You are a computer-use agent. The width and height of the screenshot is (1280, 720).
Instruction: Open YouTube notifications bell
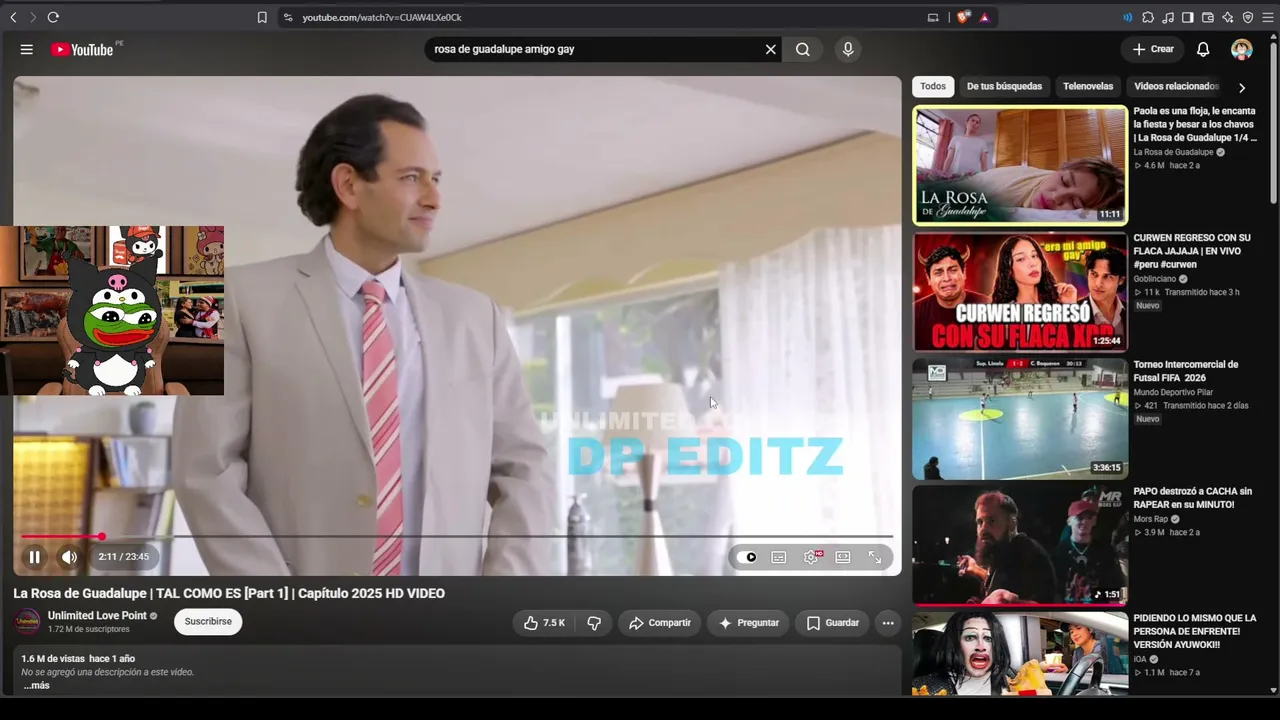[x=1203, y=49]
